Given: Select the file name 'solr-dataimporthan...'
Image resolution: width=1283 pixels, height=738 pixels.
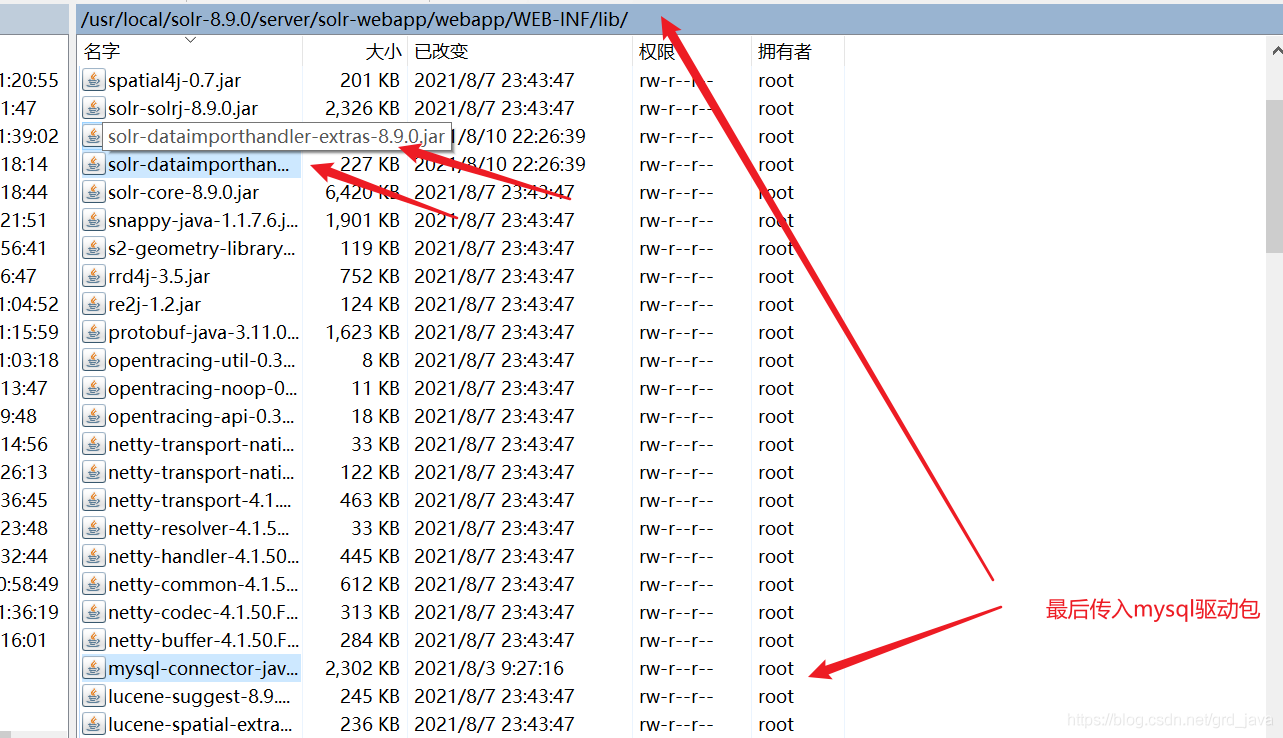Looking at the screenshot, I should [198, 164].
